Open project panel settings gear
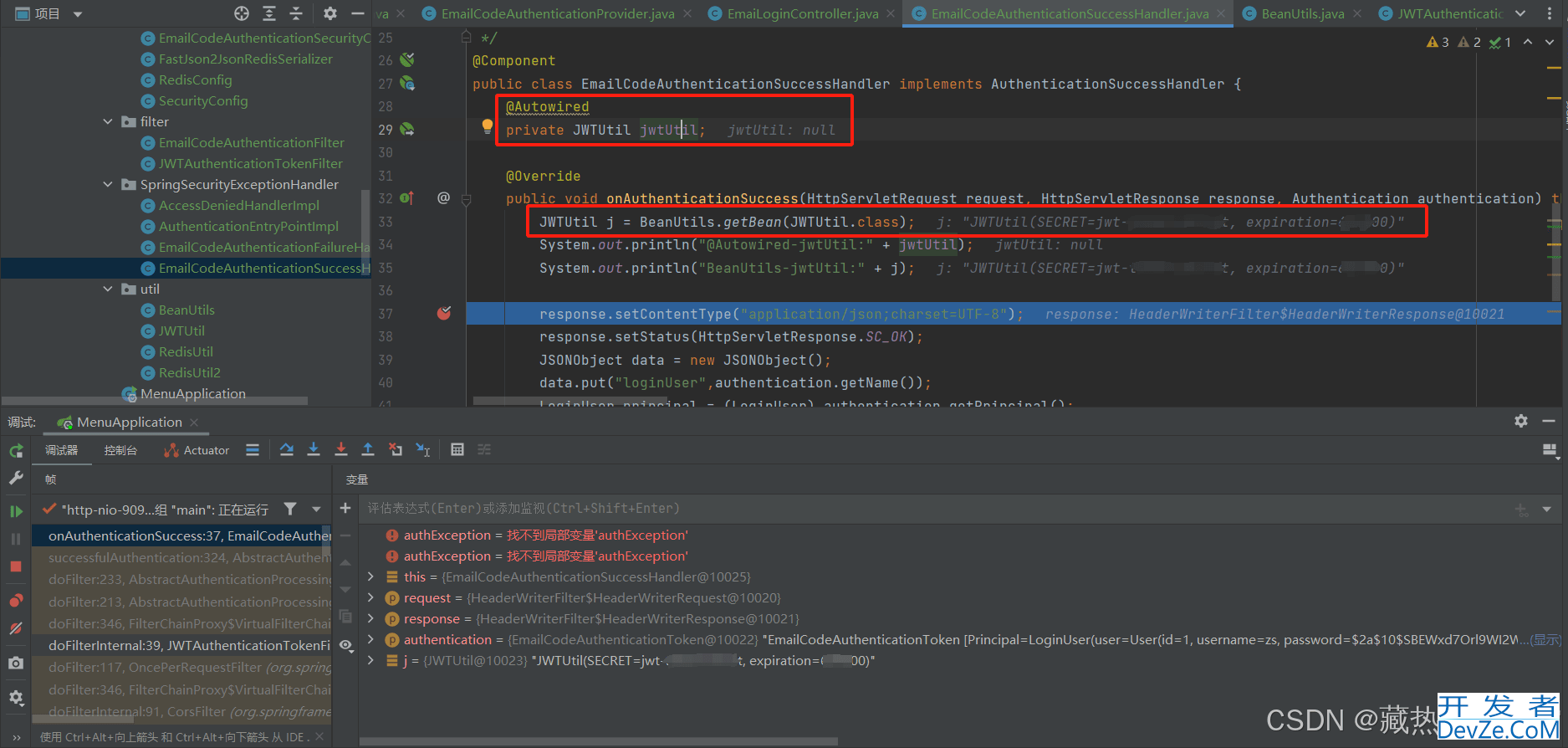The image size is (1568, 748). point(330,13)
